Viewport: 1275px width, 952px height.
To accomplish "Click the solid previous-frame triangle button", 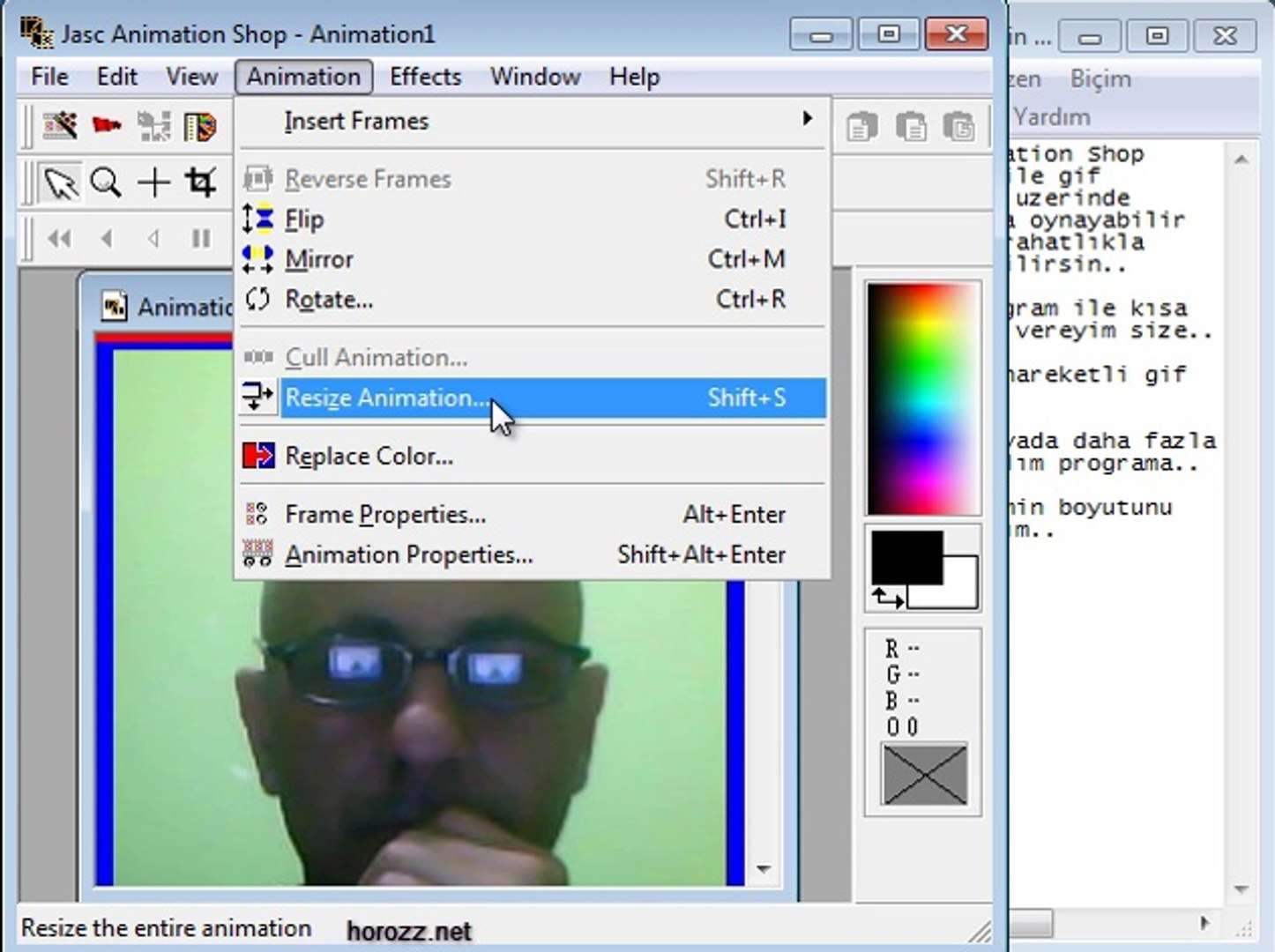I will (x=107, y=238).
